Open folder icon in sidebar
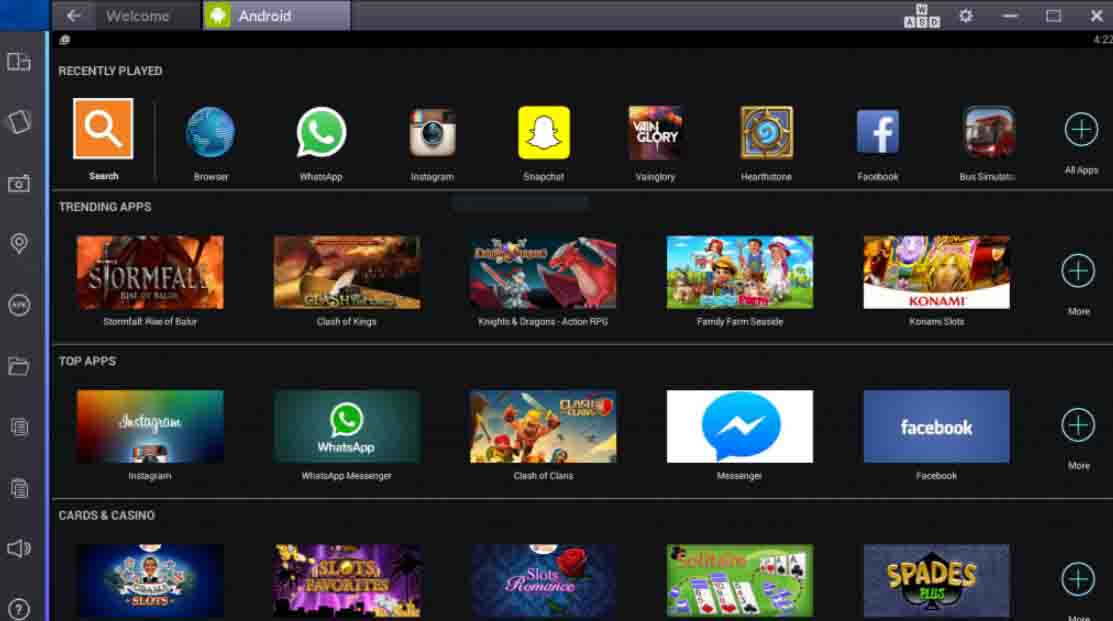Screen dimensions: 1113x621 (x=19, y=366)
